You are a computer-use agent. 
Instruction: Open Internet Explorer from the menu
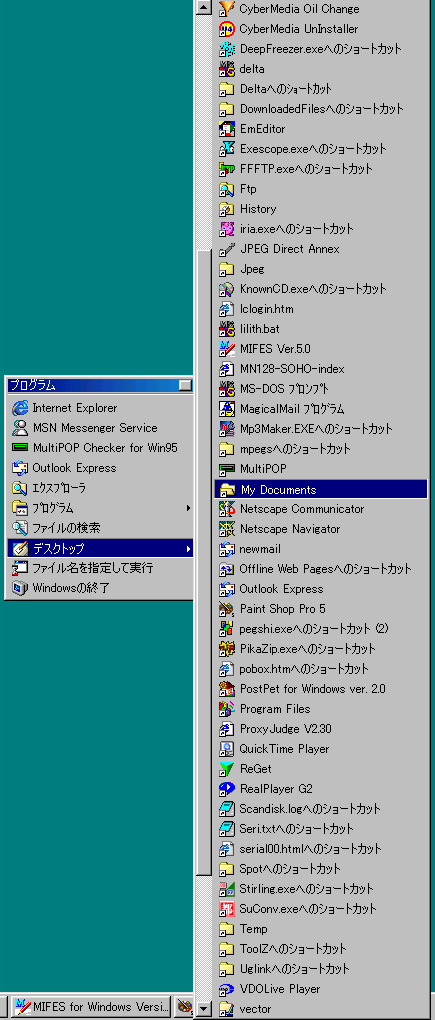(x=99, y=409)
